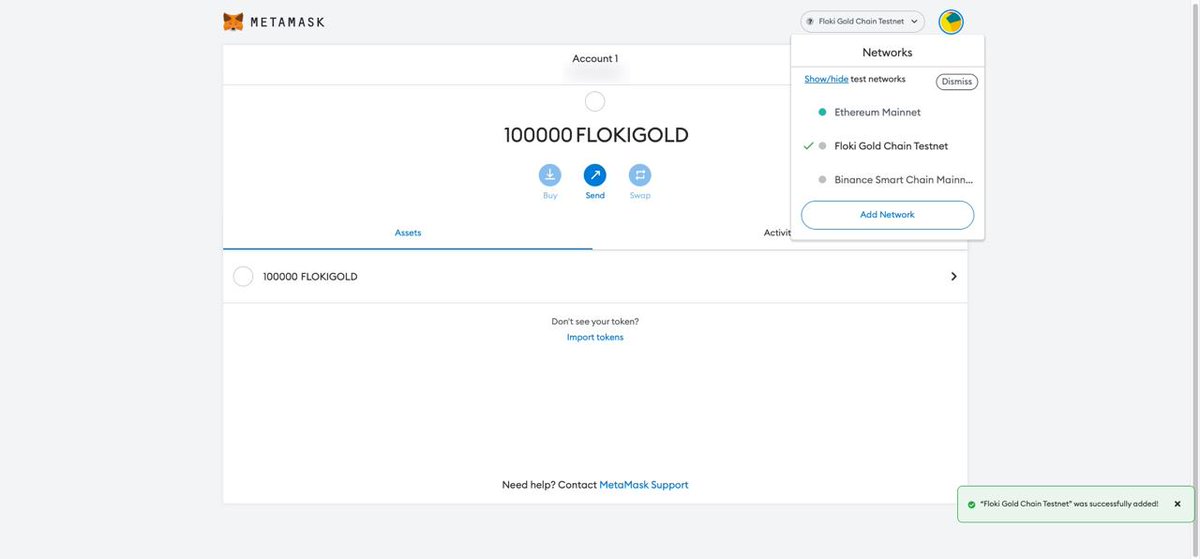Expand the Floki Gold Chain Testnet network dropdown
This screenshot has width=1200, height=559.
[862, 21]
